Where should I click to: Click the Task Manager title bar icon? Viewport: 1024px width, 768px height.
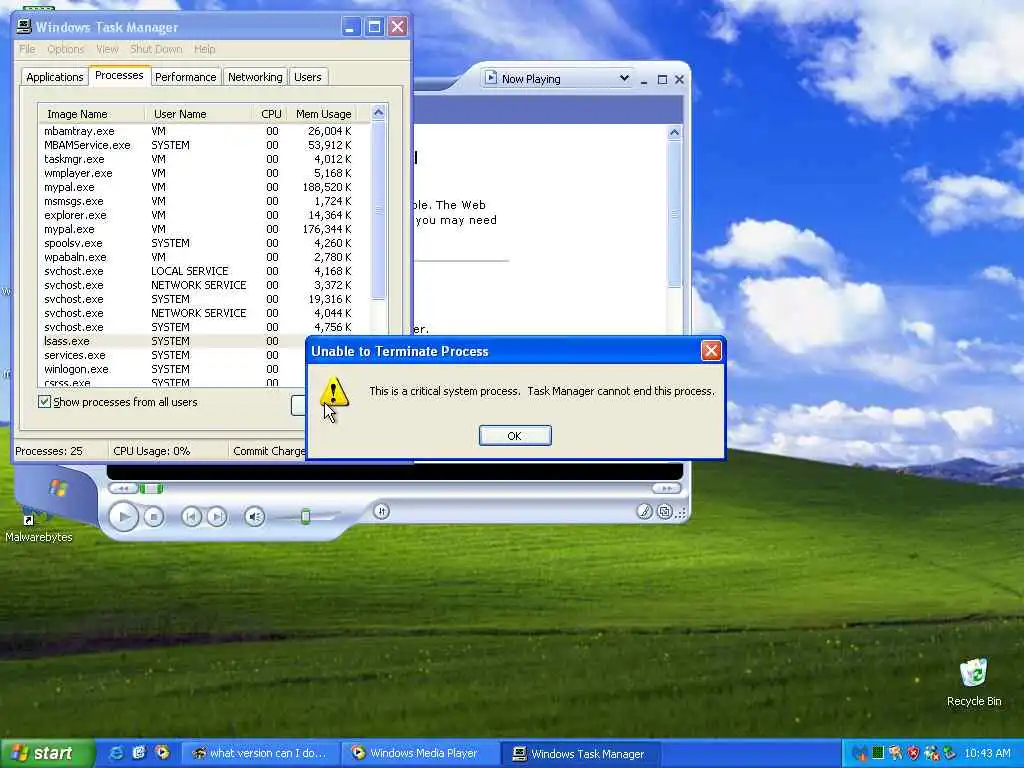pyautogui.click(x=24, y=26)
